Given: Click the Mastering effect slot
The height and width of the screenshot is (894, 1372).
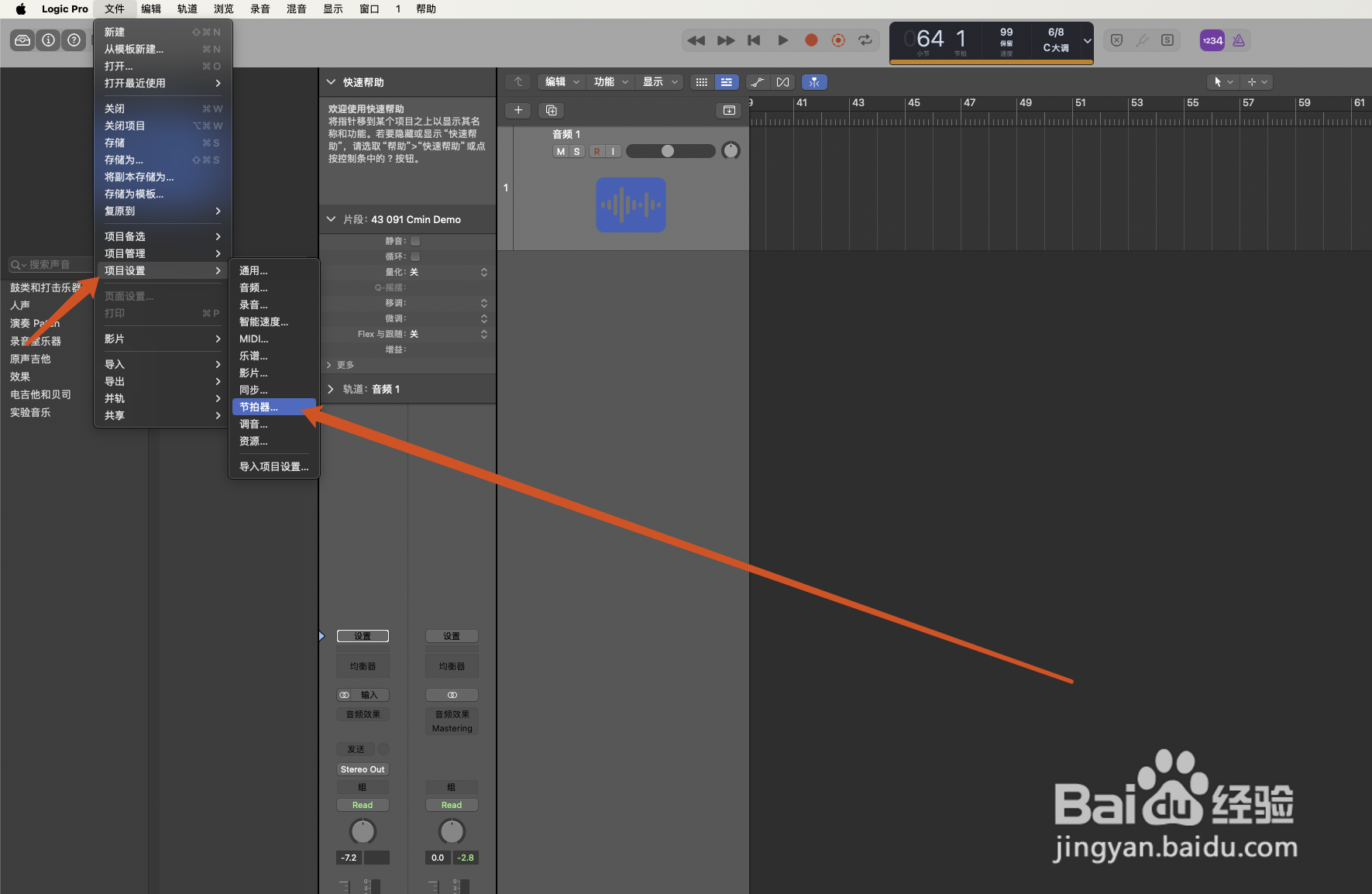Looking at the screenshot, I should [x=452, y=728].
